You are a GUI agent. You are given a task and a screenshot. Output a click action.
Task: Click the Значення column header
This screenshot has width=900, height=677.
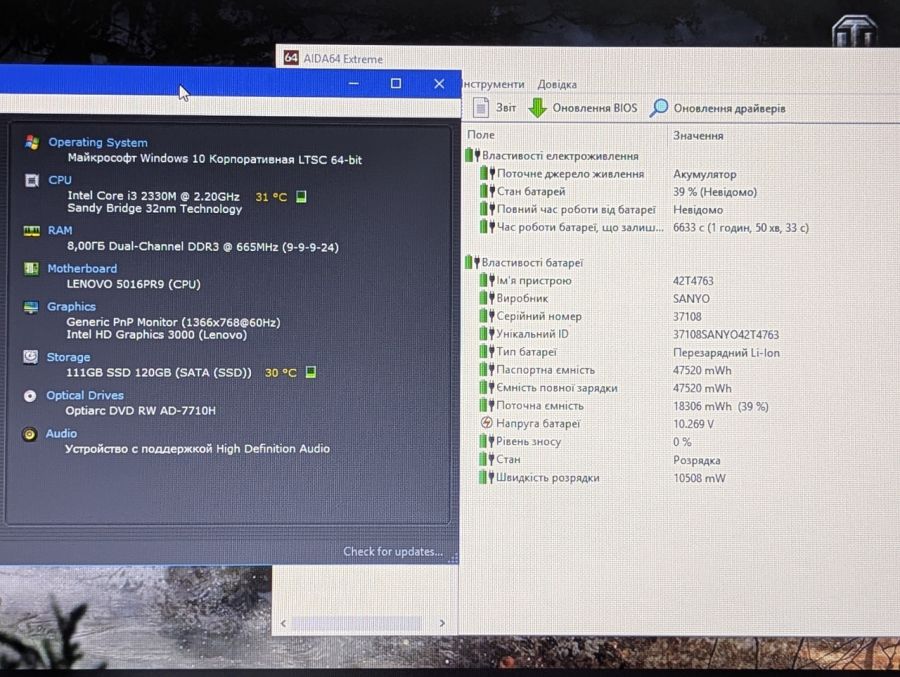[x=698, y=136]
